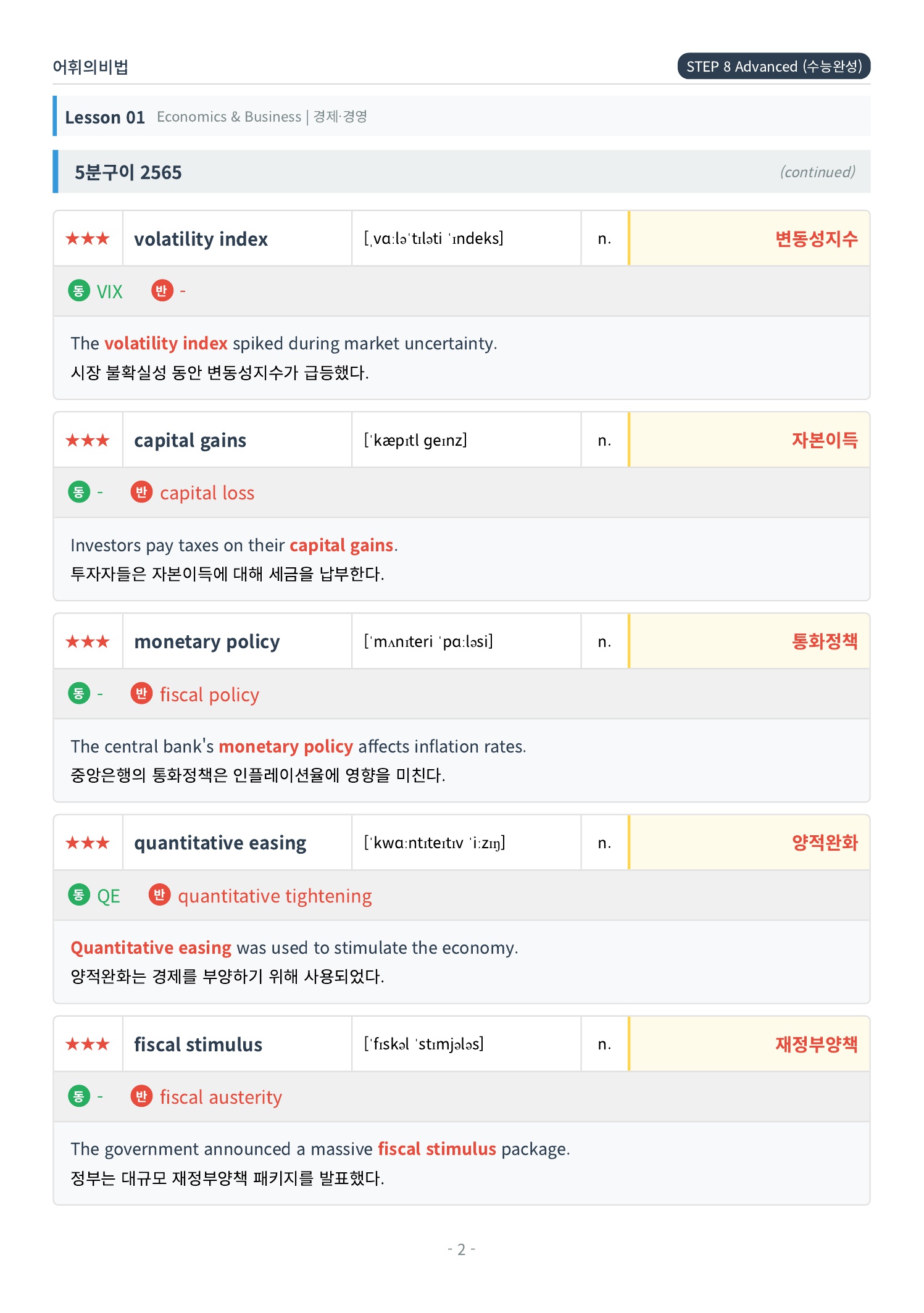The width and height of the screenshot is (924, 1313).
Task: Click the synonym link VIX
Action: point(109,291)
